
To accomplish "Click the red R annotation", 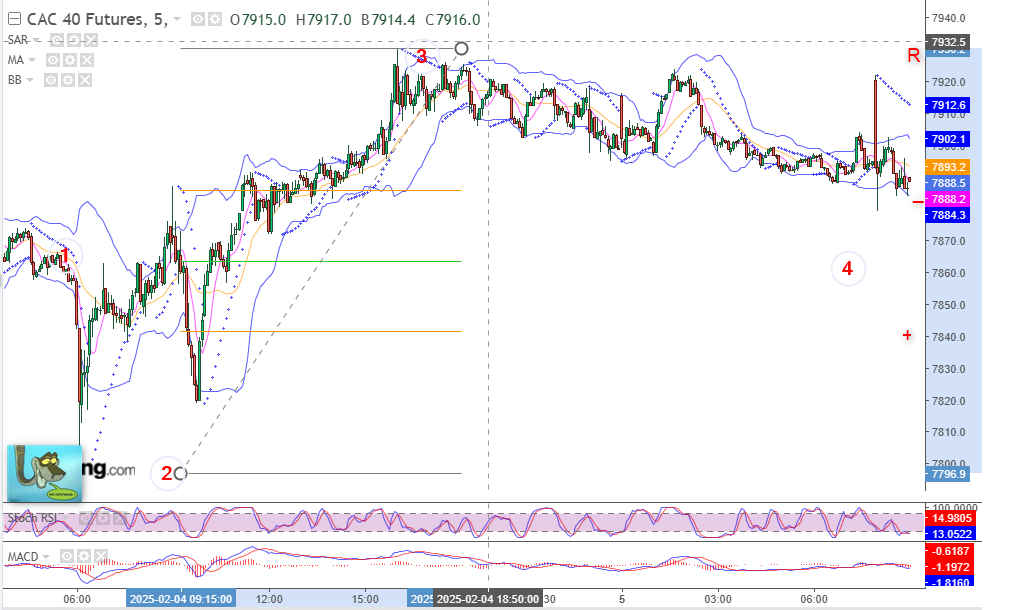I will pyautogui.click(x=914, y=56).
